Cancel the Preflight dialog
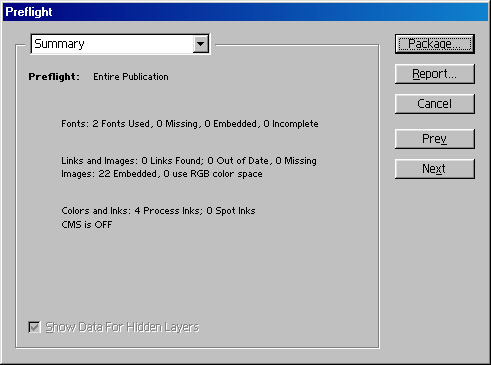Screen dimensions: 491x365 click(x=435, y=104)
